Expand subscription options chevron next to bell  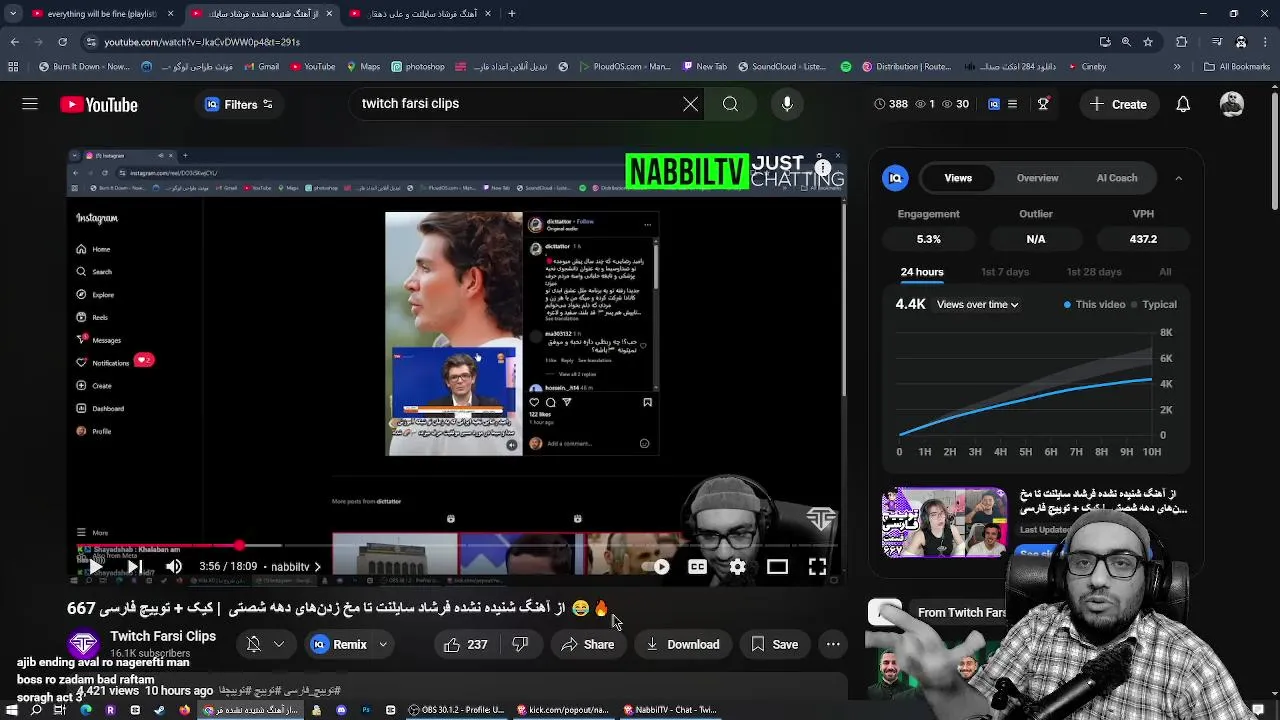pyautogui.click(x=279, y=645)
